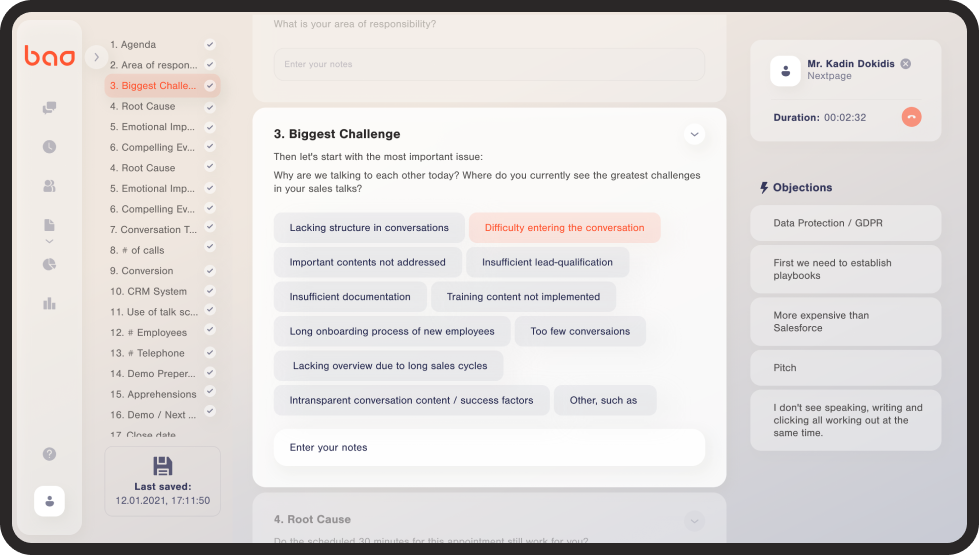Click the floppy disk save icon

coord(162,466)
